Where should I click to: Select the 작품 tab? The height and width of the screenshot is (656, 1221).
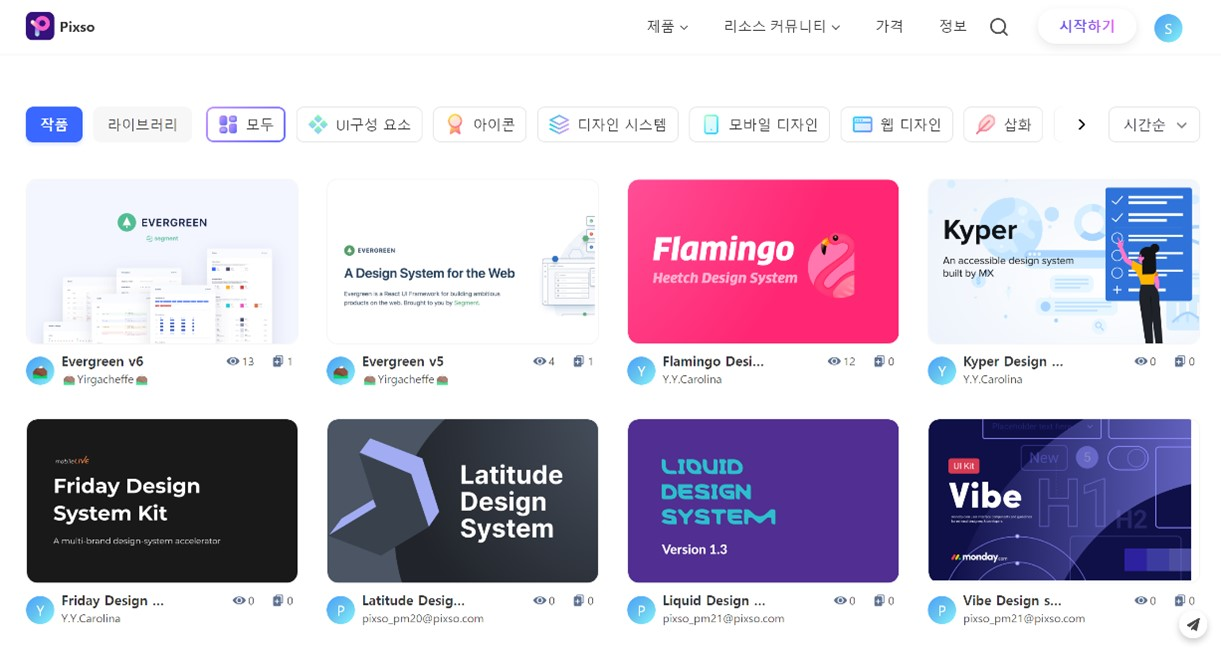(54, 125)
